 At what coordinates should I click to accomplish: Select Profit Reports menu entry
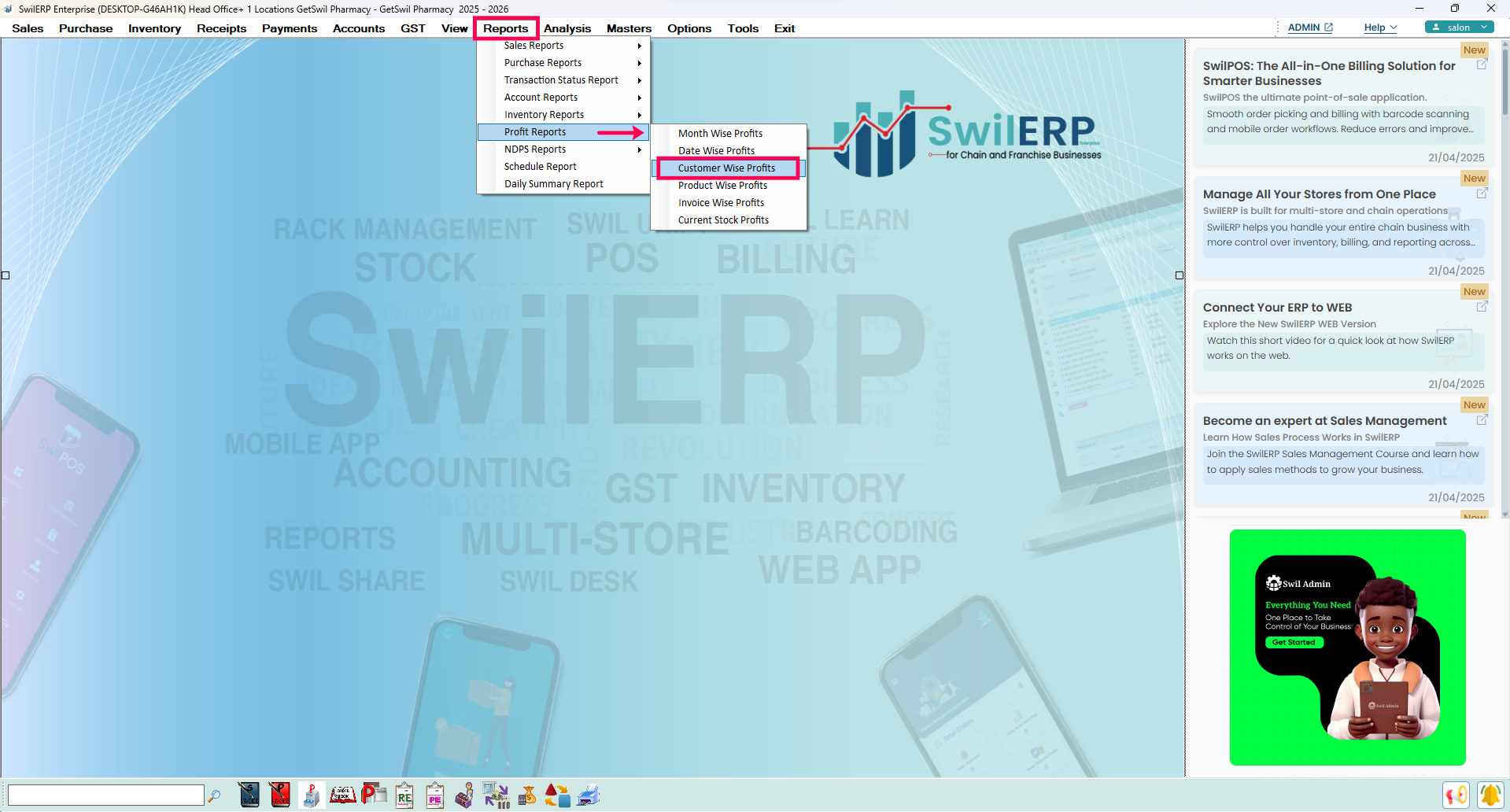(x=563, y=132)
